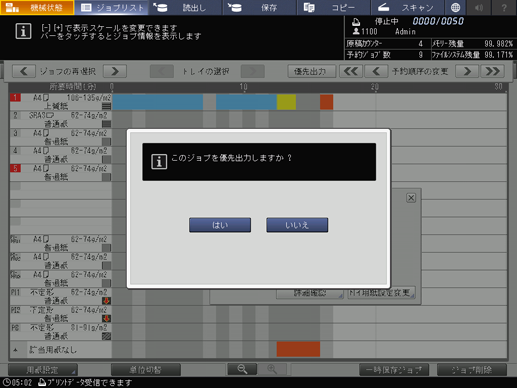Click yellow job bar in tray 1

(286, 102)
